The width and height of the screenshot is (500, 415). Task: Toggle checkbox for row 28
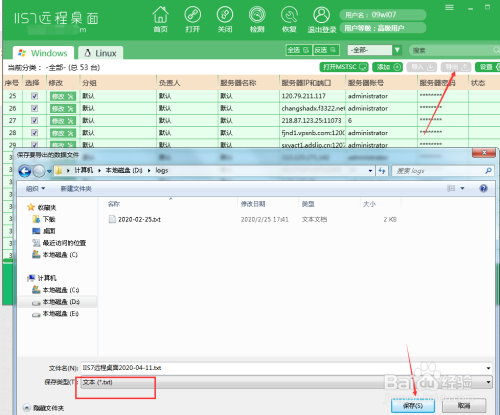34,133
